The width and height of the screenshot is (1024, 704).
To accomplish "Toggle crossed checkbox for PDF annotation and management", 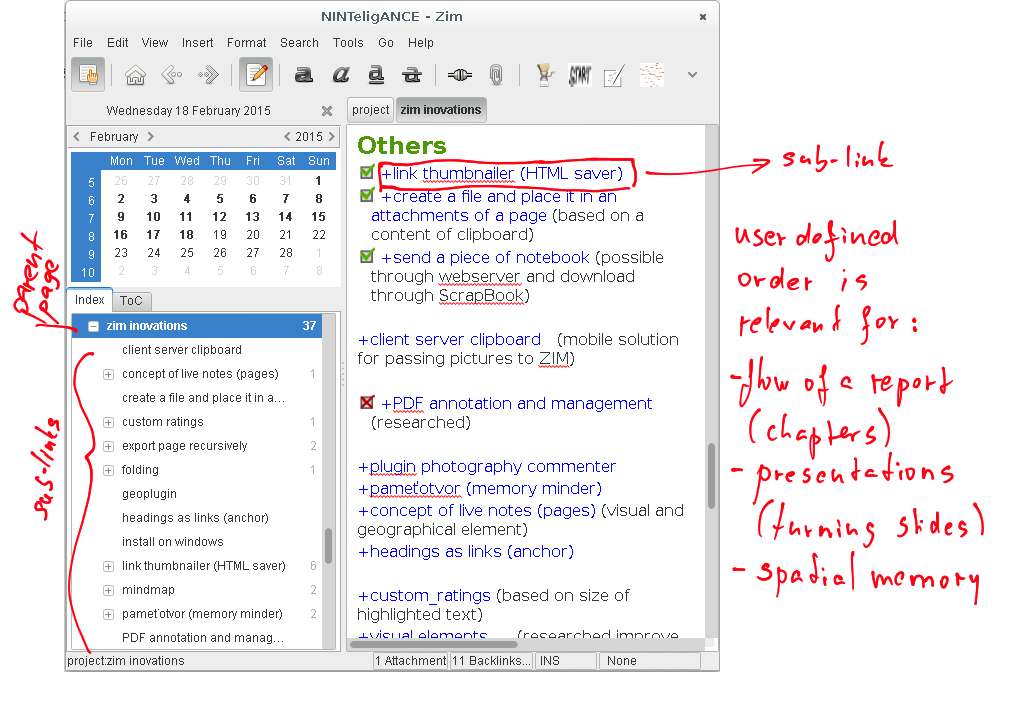I will 366,403.
